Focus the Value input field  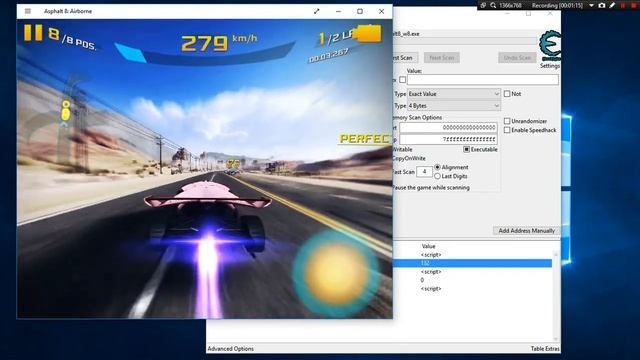pos(483,80)
